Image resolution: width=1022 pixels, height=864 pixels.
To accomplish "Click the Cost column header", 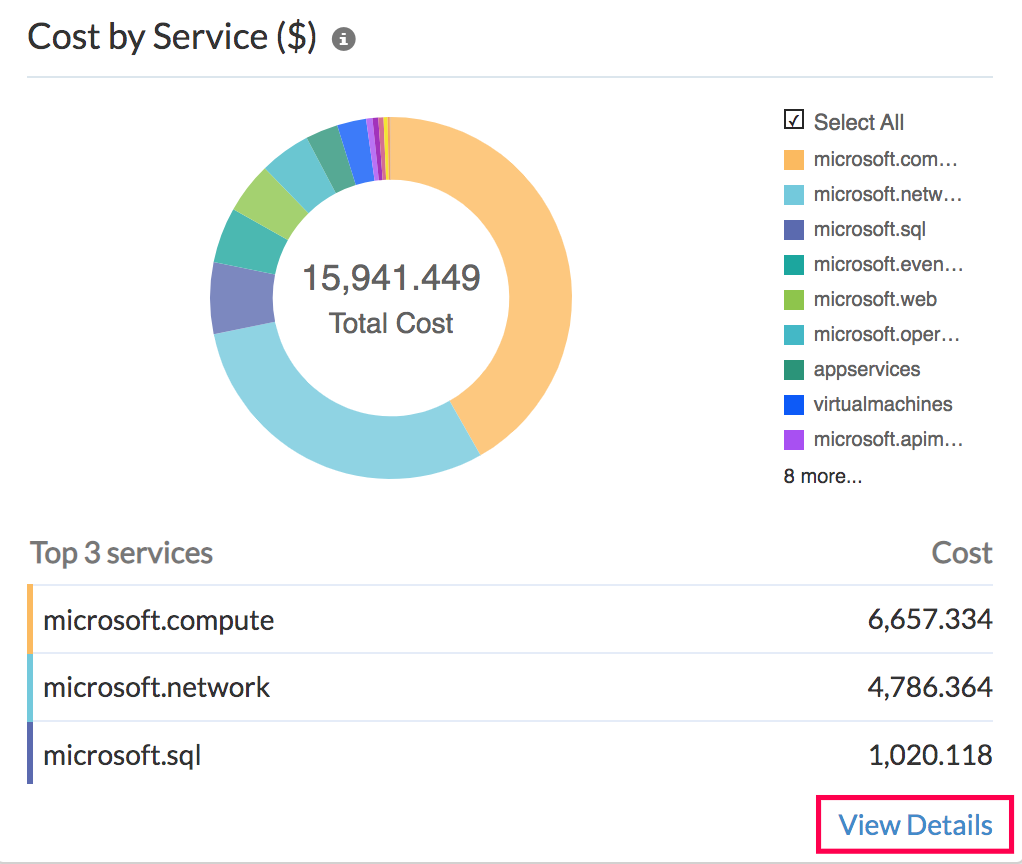I will point(961,553).
